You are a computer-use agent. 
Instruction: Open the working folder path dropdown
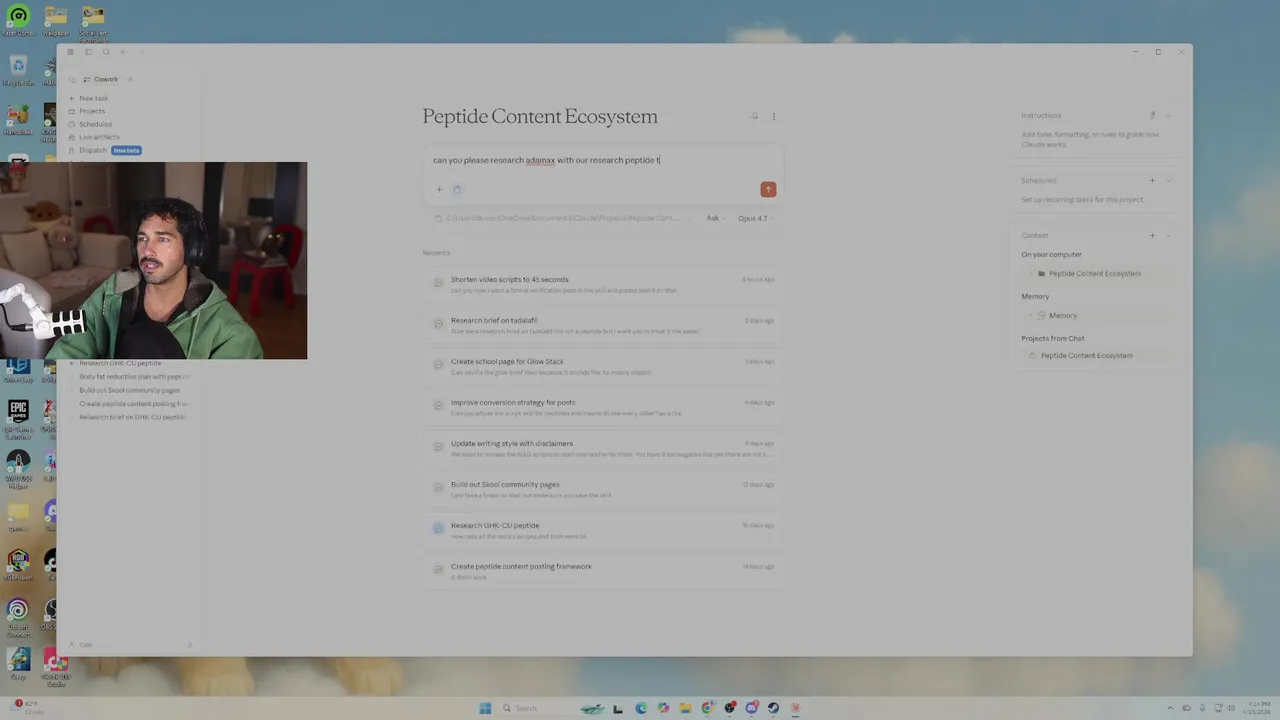[561, 218]
